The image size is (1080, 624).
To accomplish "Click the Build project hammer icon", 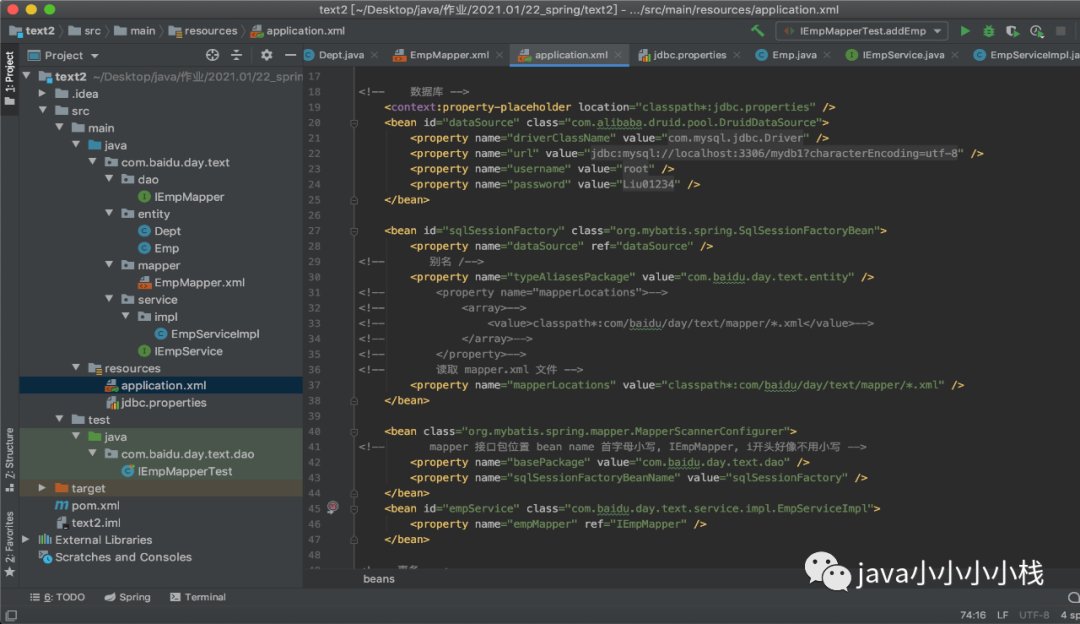I will tap(757, 31).
